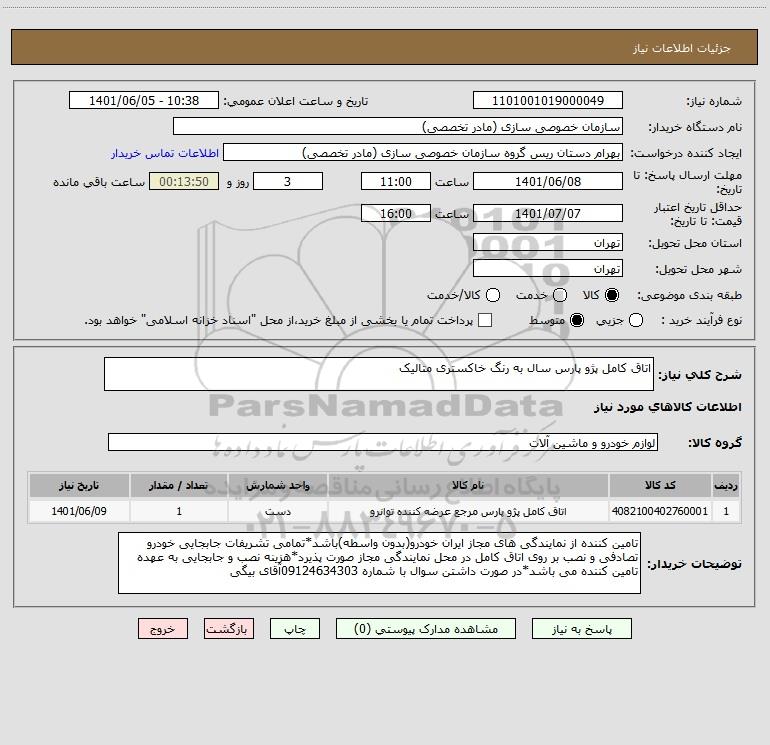The height and width of the screenshot is (745, 770).
Task: Click the پاسخ به نیاز button
Action: click(581, 629)
